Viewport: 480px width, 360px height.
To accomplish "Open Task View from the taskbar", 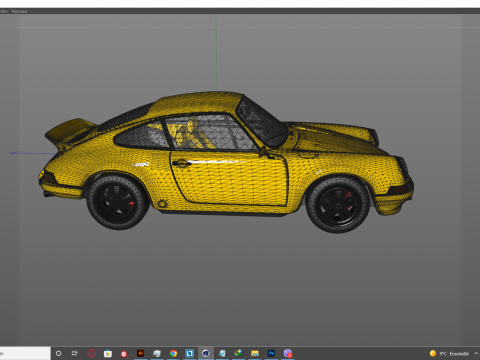I will 75,353.
